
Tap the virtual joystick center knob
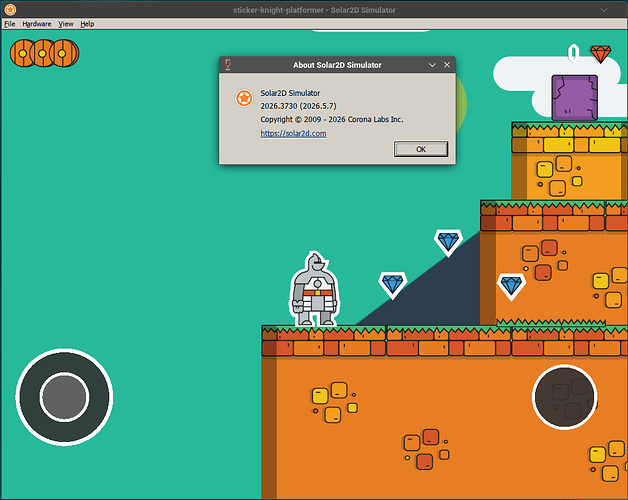[64, 397]
